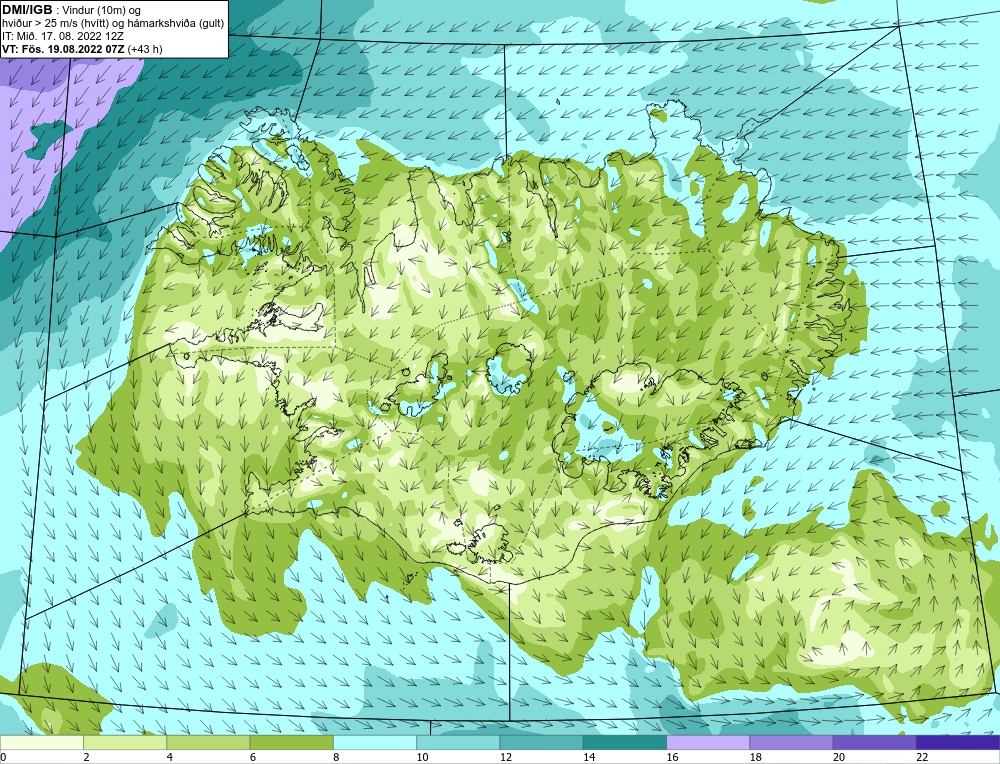Select the 8–10 m/s light cyan swatch
Screen dimensions: 1000x764
point(375,742)
